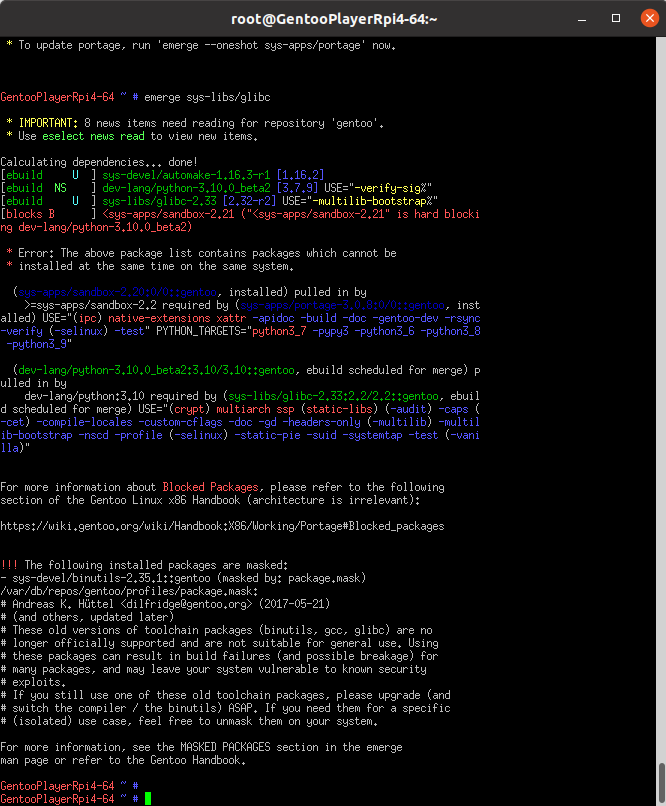This screenshot has width=666, height=806.
Task: Select 'sys-devel/automake-1.16.3-r1' package text
Action: click(x=186, y=175)
